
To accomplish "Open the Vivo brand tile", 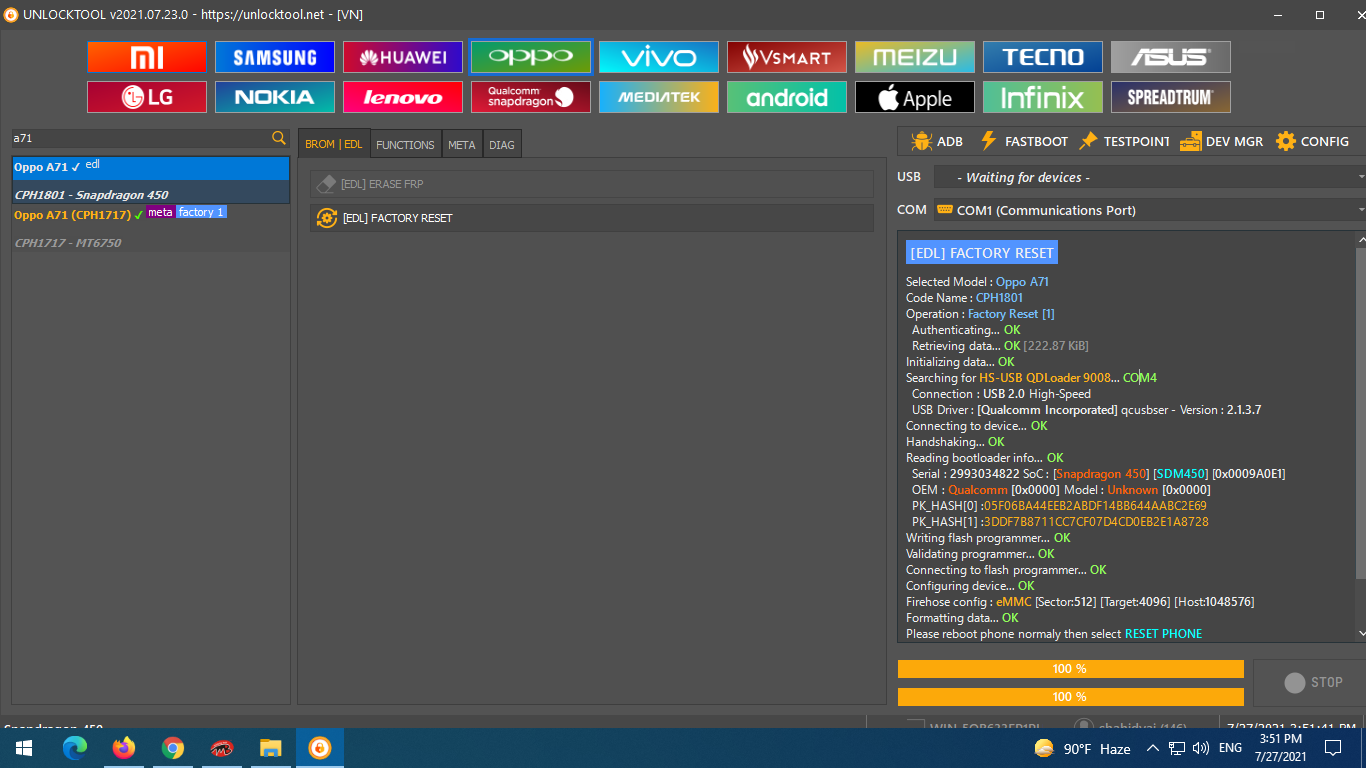I will (659, 57).
